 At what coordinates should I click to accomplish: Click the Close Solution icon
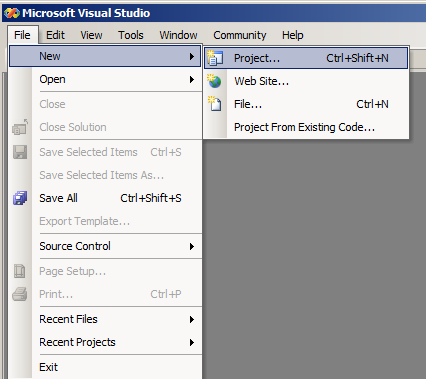tap(20, 127)
